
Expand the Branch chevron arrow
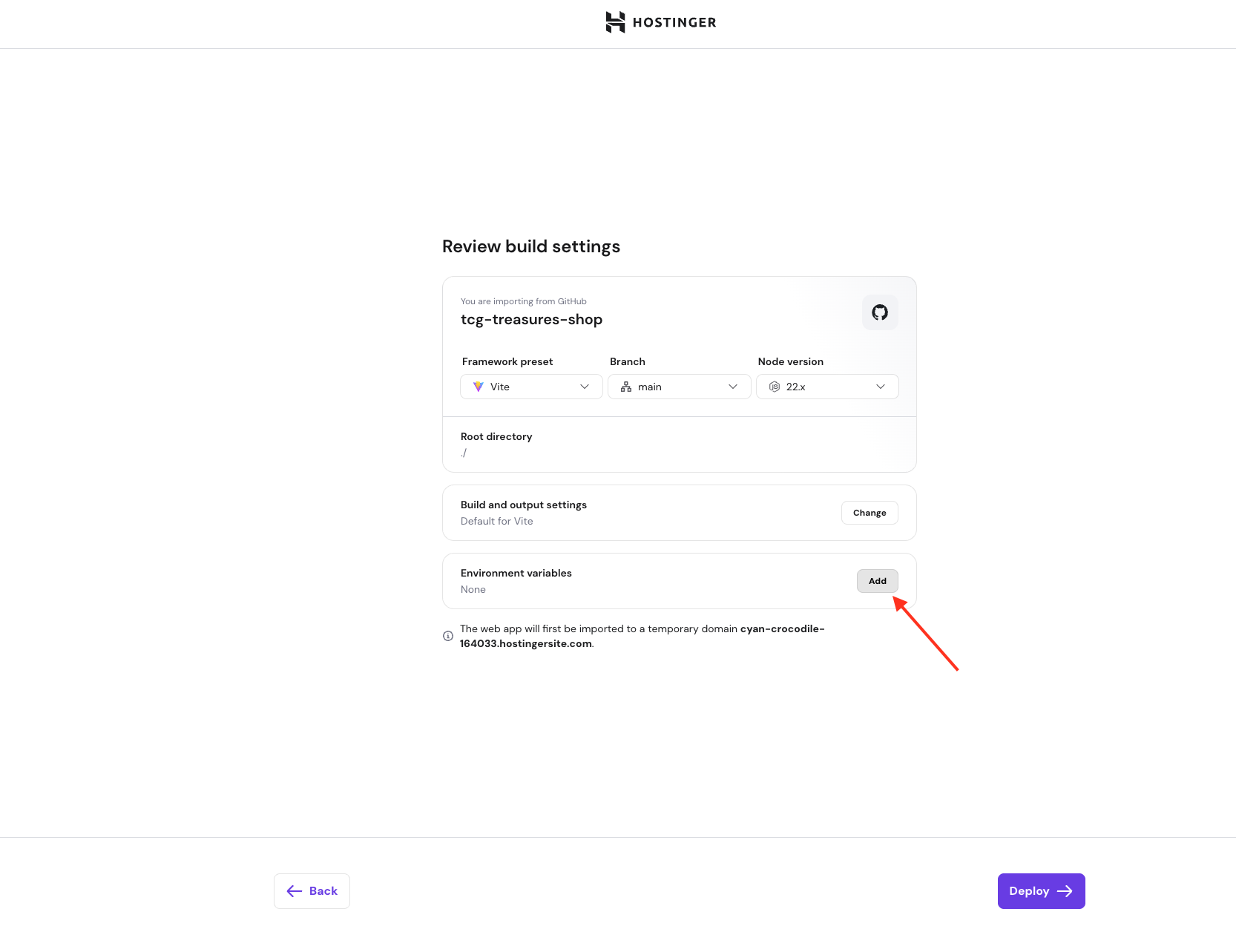733,387
